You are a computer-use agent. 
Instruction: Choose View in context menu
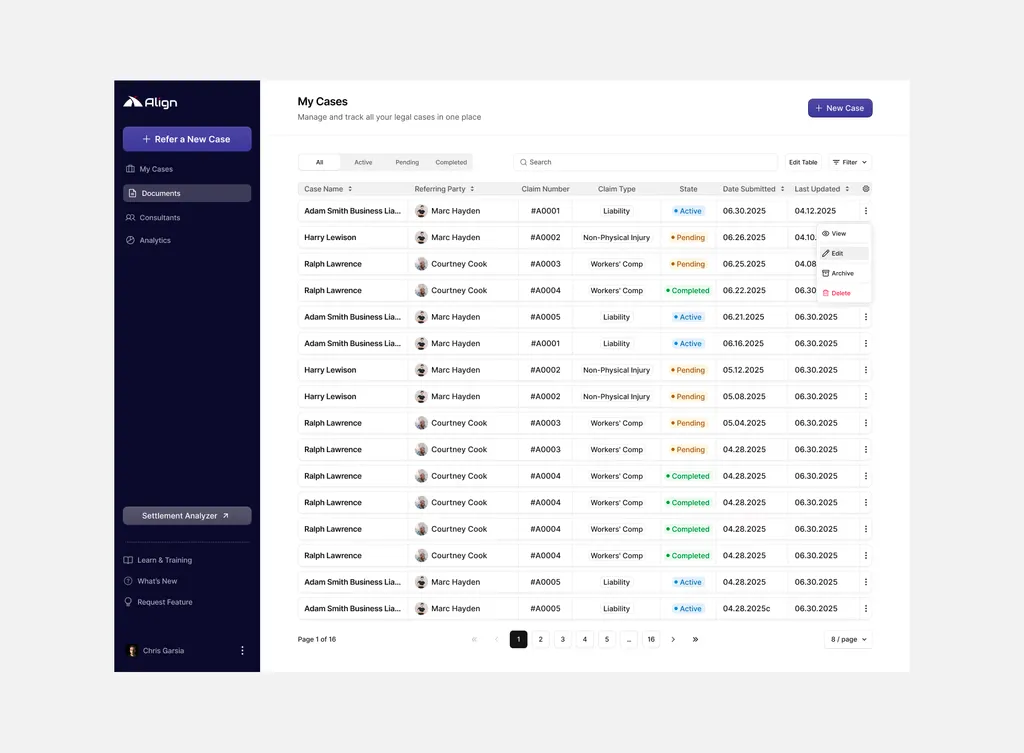843,234
